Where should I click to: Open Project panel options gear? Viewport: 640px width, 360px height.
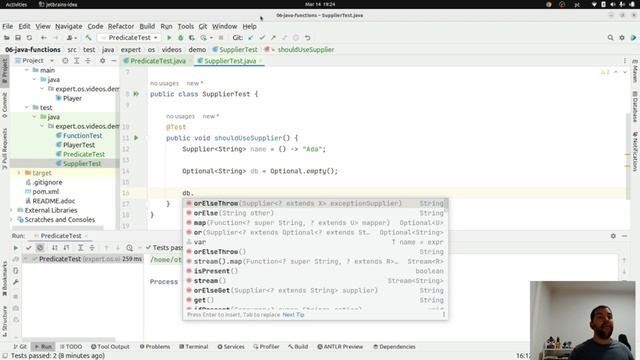coord(102,60)
